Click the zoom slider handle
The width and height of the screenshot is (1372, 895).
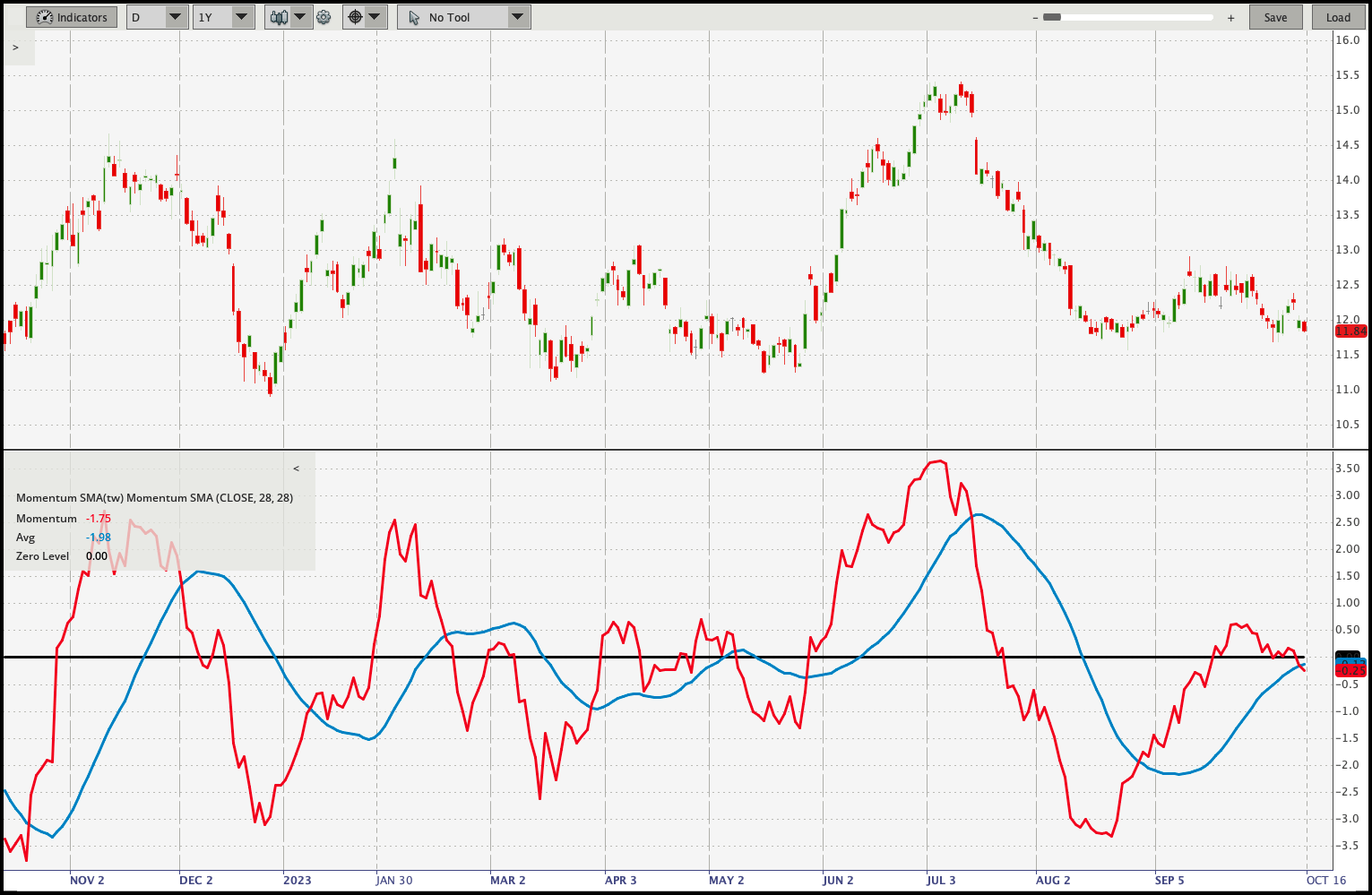pyautogui.click(x=1052, y=17)
